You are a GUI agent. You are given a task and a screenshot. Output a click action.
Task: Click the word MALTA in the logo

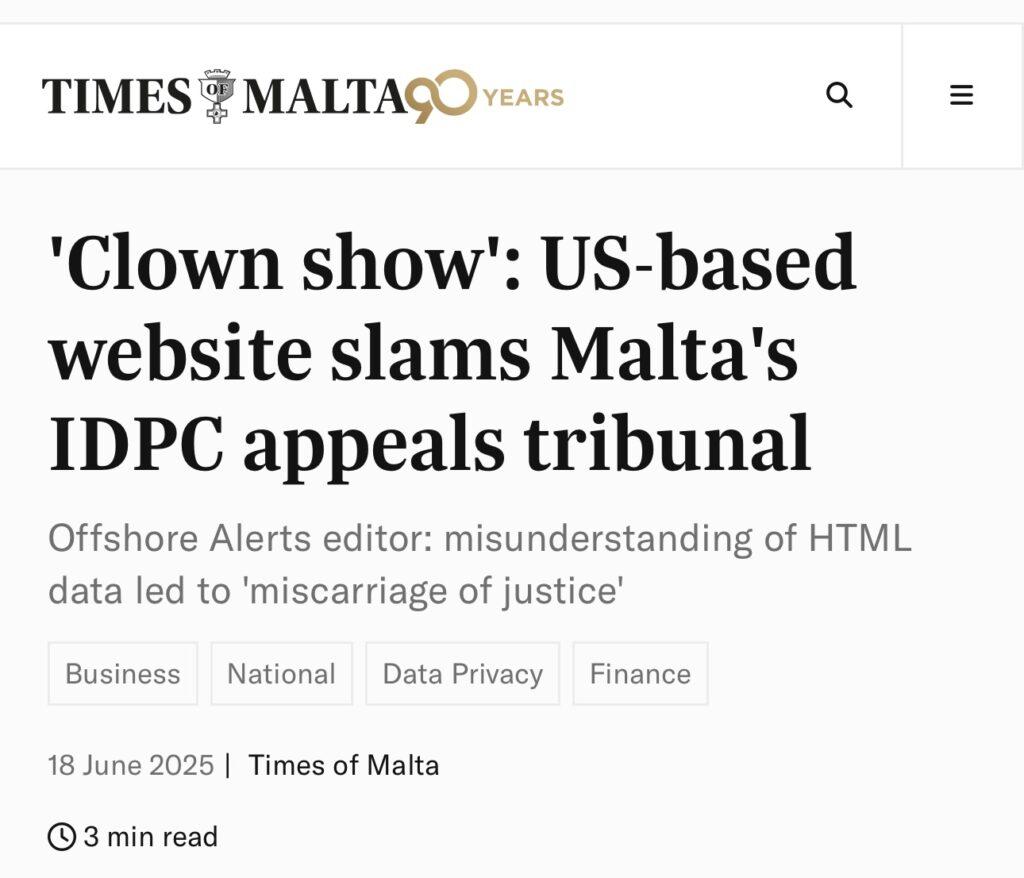pyautogui.click(x=323, y=97)
